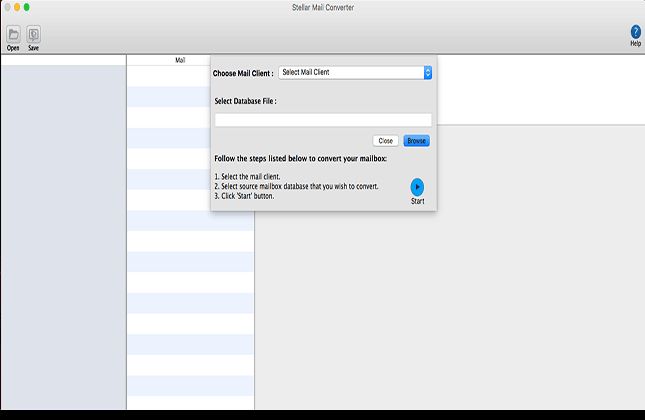Viewport: 645px width, 420px height.
Task: Click step "3. Click 'Start' button."
Action: point(244,196)
